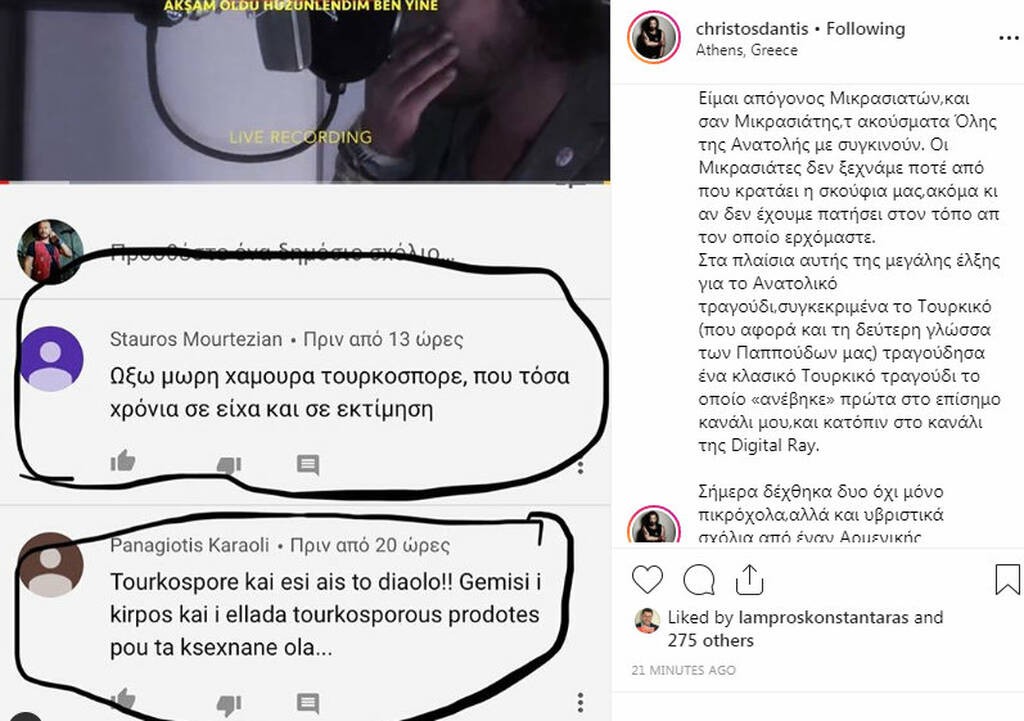Thumbs up Stauros Mourtezian's comment
Screen dimensions: 1024x721
pyautogui.click(x=123, y=461)
